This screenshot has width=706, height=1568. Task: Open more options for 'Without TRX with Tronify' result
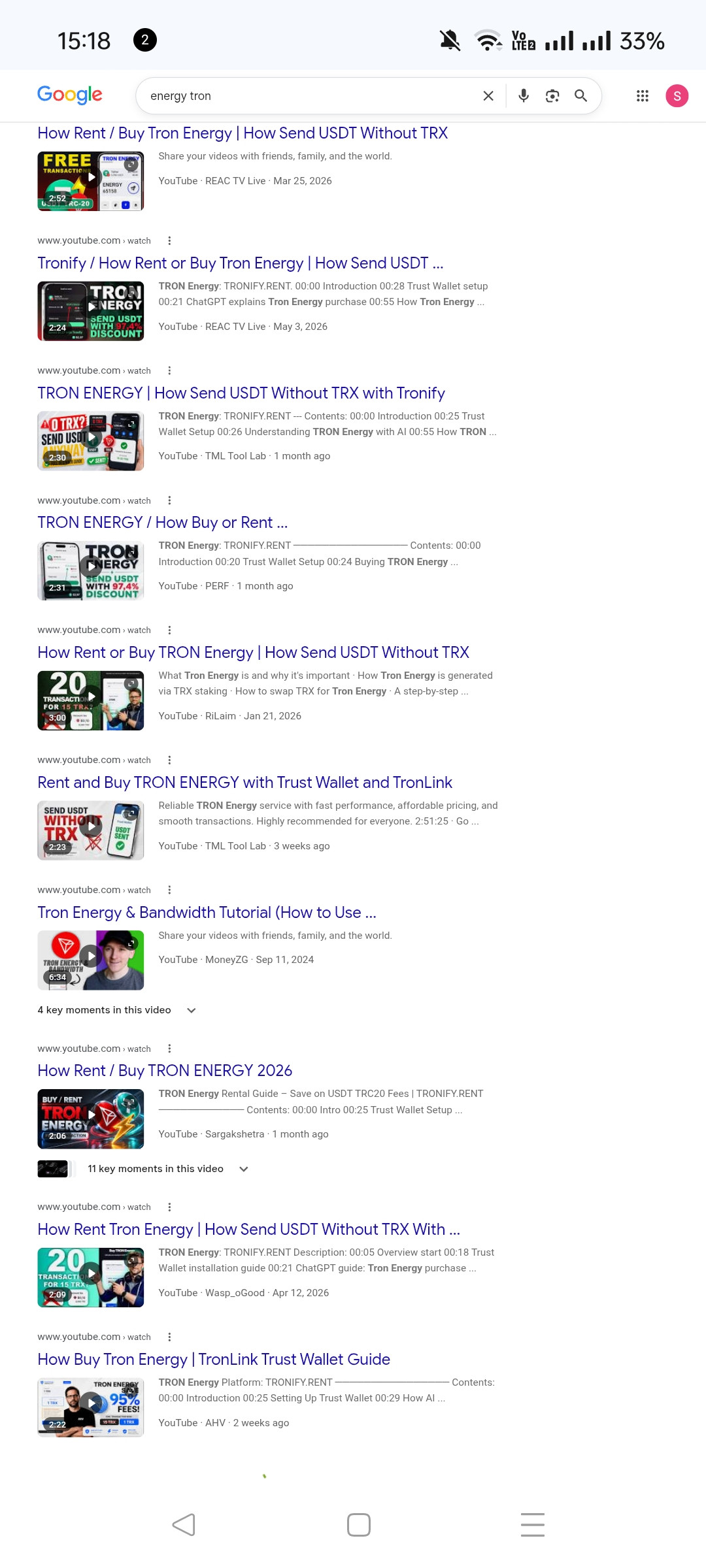169,370
